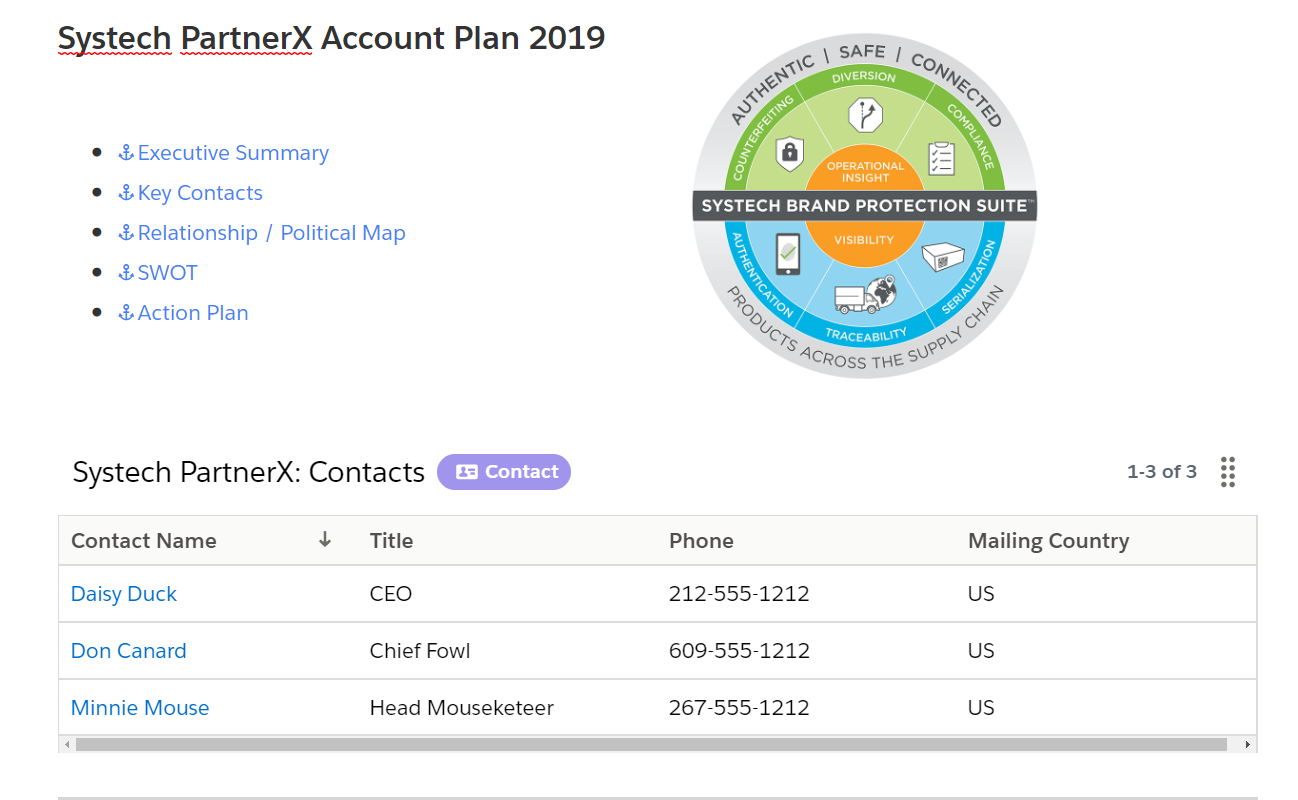Select the Chief Fowl title cell

pos(420,651)
